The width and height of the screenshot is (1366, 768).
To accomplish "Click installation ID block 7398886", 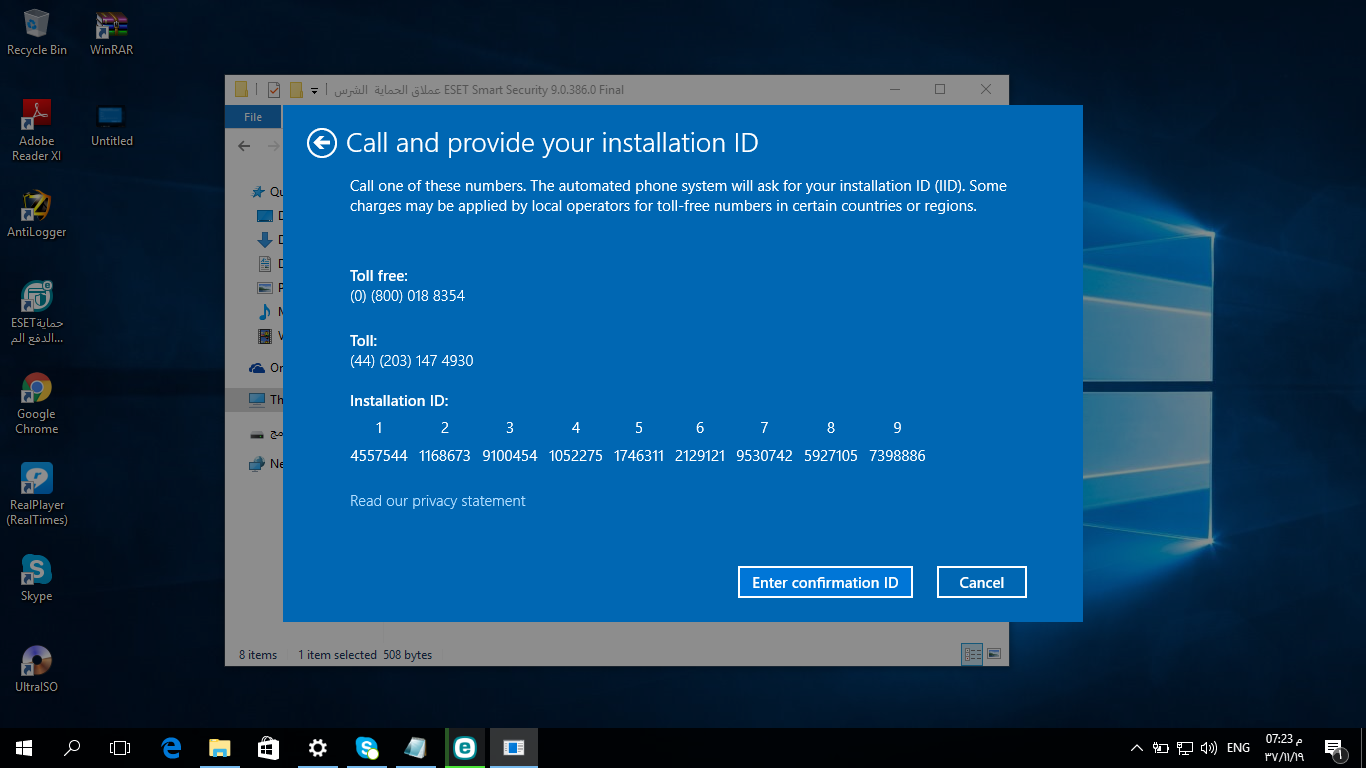I will [x=897, y=456].
